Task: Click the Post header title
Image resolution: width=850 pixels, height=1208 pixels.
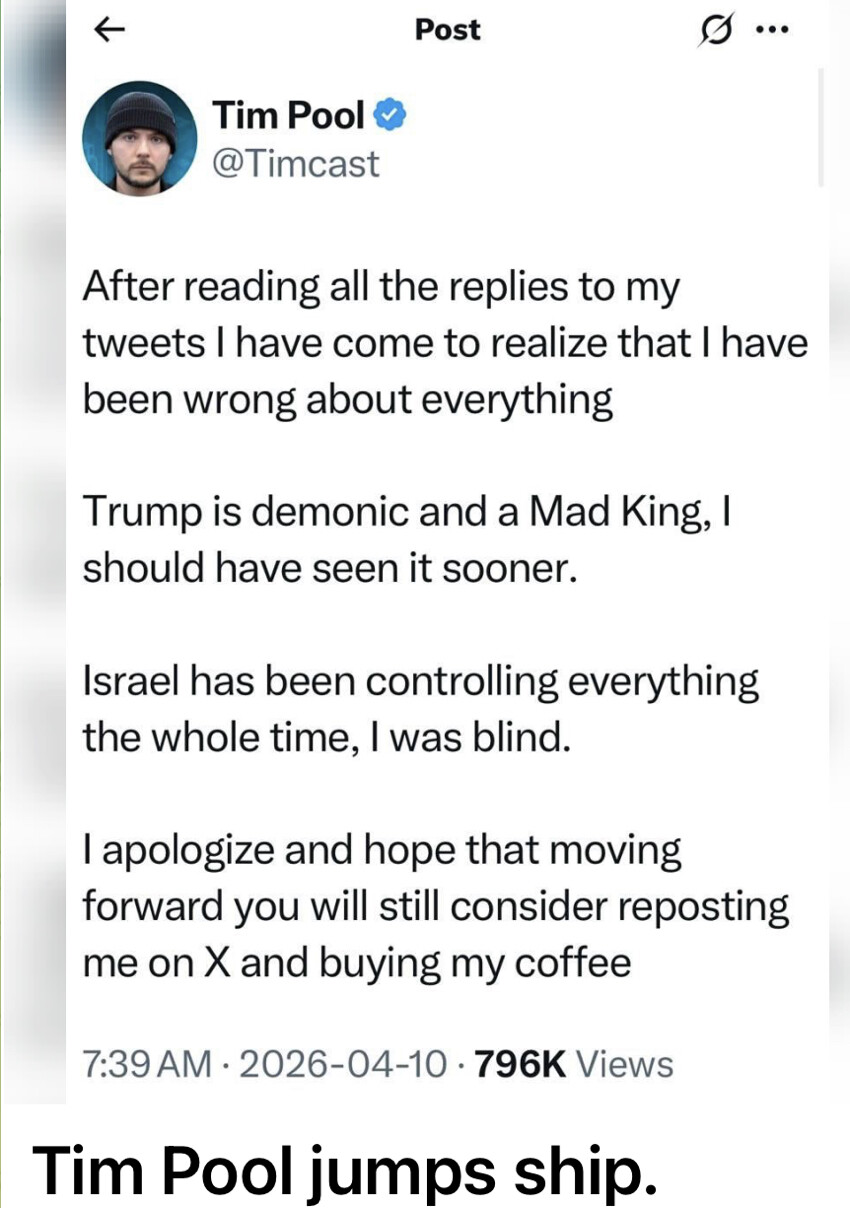Action: (x=447, y=30)
